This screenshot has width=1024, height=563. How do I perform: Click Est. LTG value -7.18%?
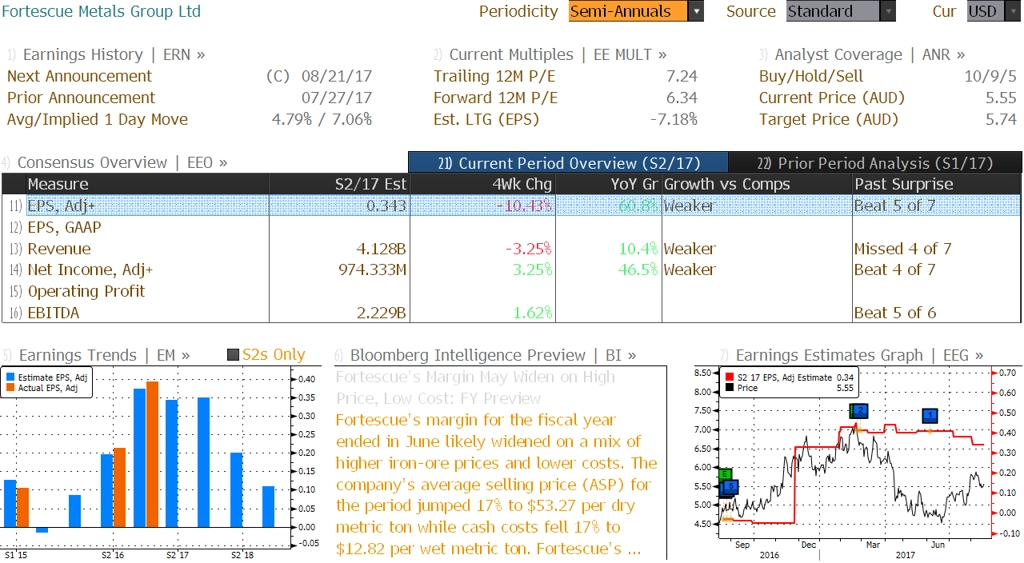coord(673,120)
